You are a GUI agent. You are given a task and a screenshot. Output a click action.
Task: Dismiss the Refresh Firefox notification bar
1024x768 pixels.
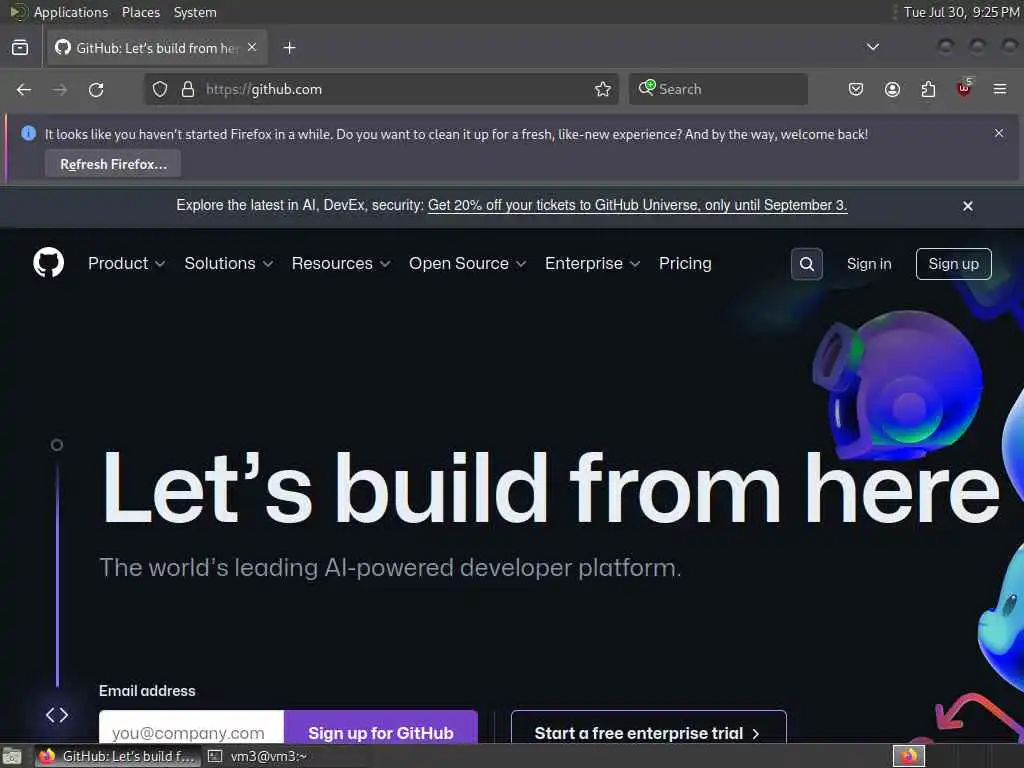click(999, 133)
